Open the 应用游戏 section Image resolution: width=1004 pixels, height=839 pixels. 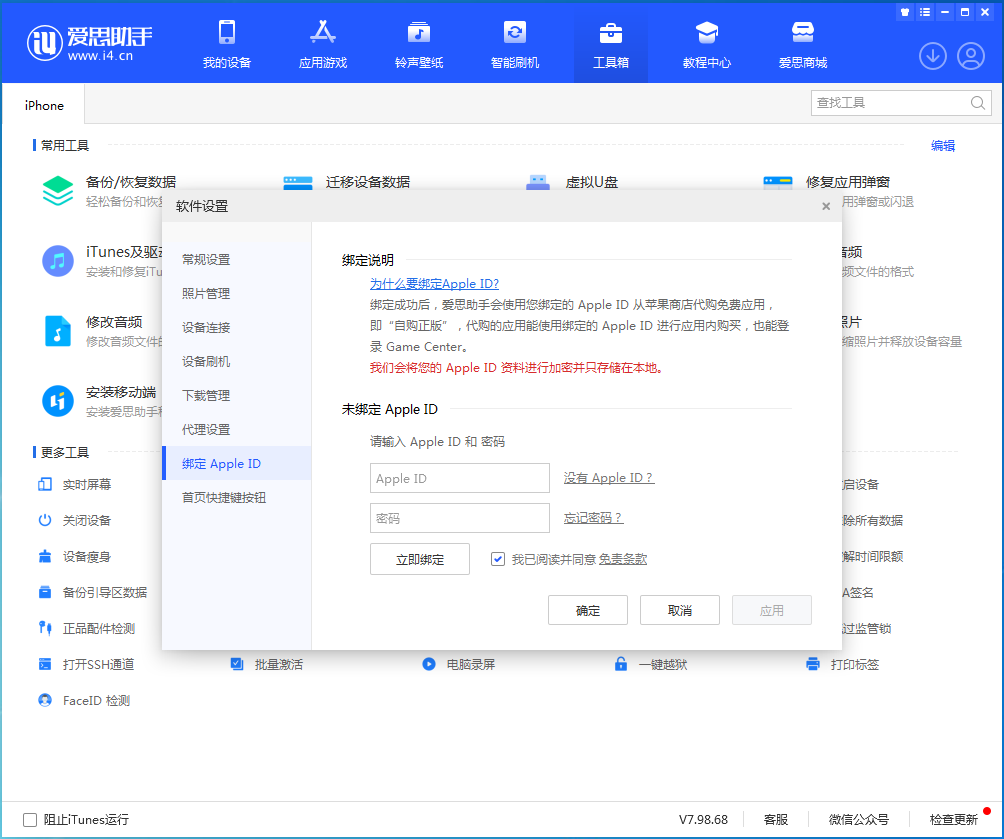coord(322,44)
